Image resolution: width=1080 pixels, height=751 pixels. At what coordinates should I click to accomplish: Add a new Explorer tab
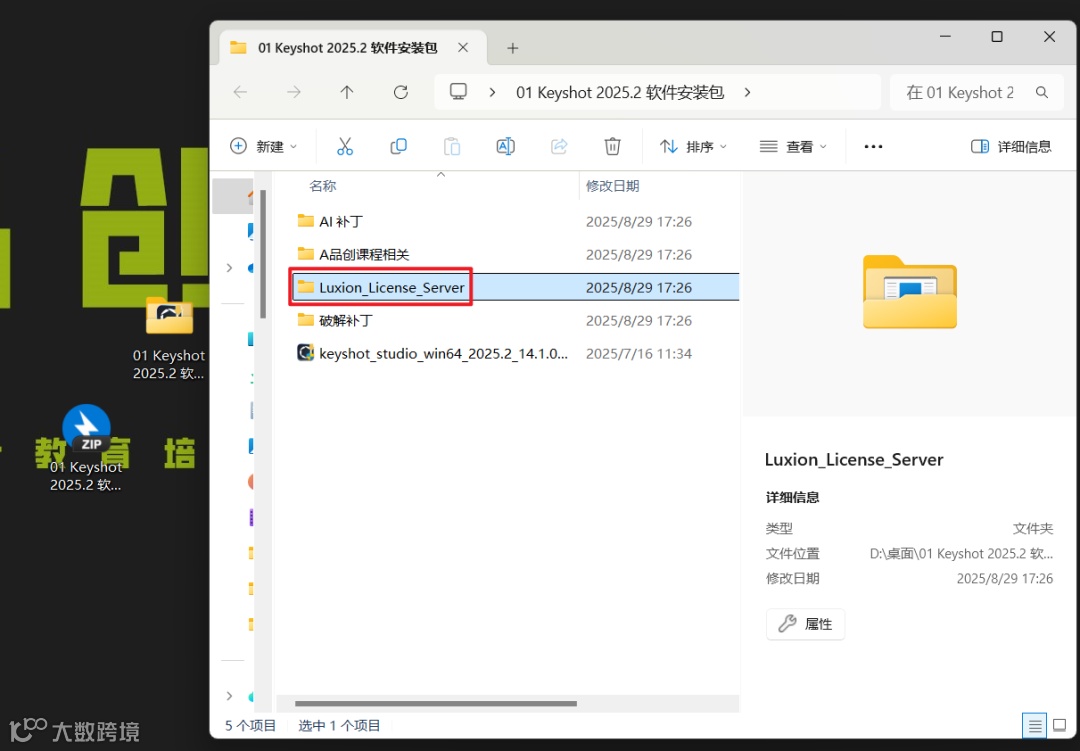(x=512, y=48)
